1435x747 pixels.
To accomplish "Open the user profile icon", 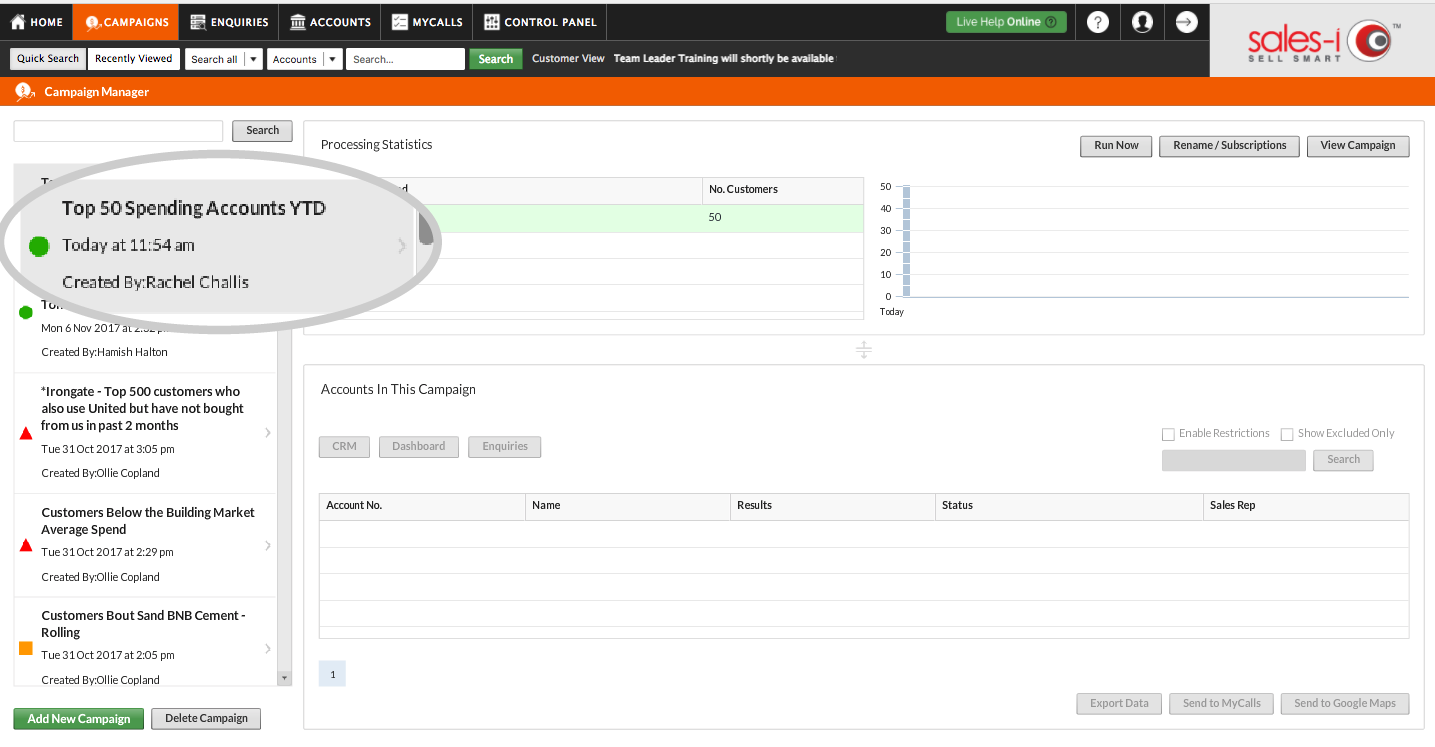I will [x=1142, y=22].
